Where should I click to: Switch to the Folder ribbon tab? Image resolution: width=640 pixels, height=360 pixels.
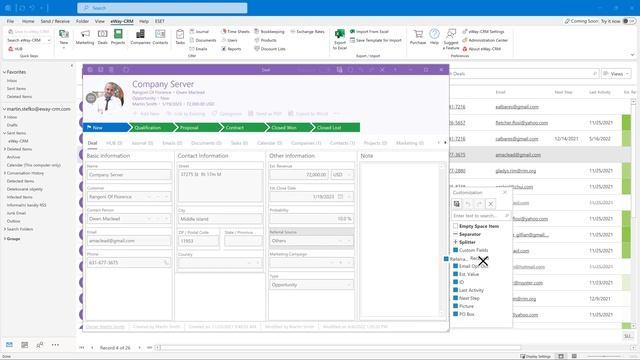(x=82, y=21)
